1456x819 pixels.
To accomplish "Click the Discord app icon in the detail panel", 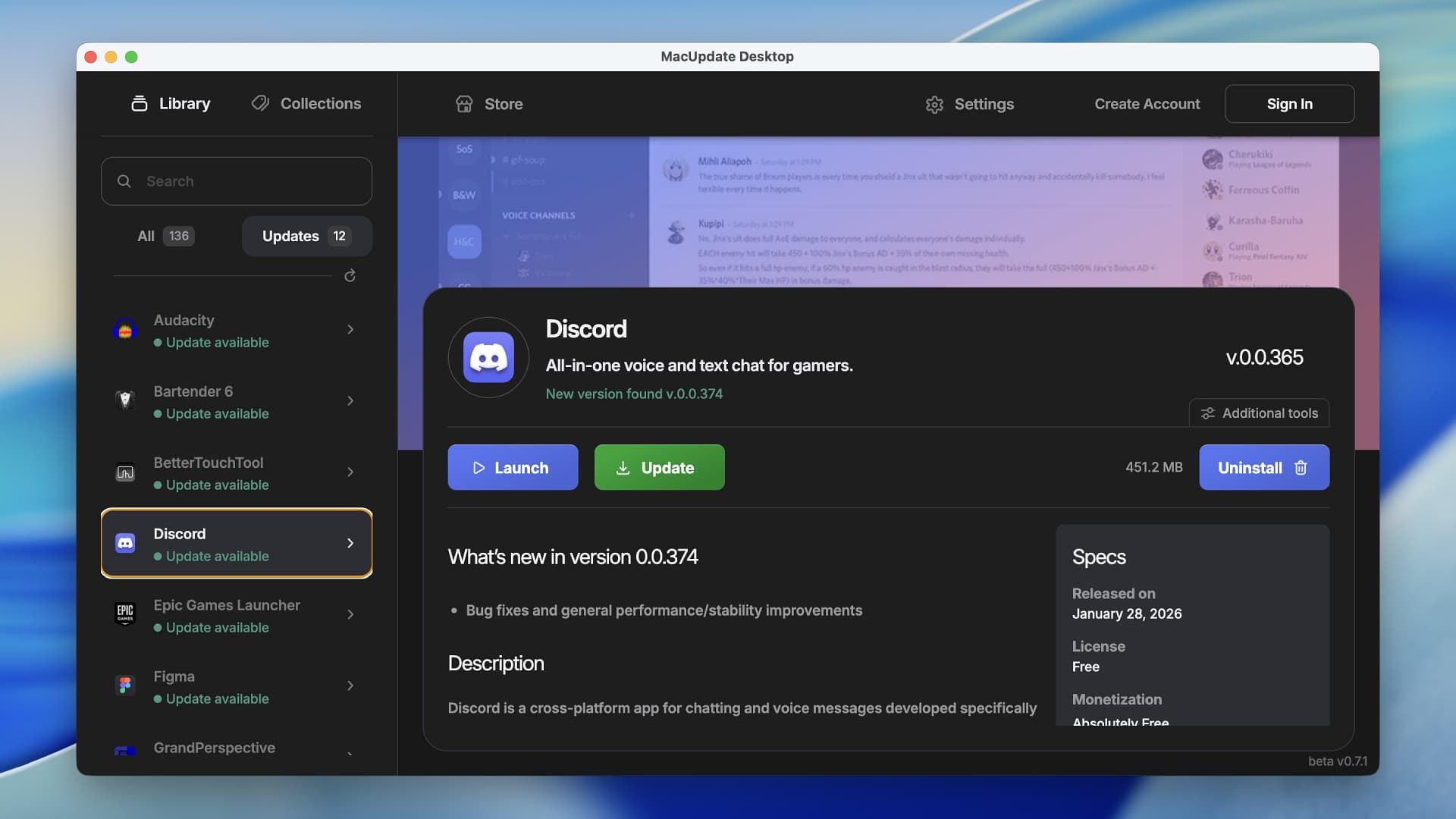I will click(488, 356).
